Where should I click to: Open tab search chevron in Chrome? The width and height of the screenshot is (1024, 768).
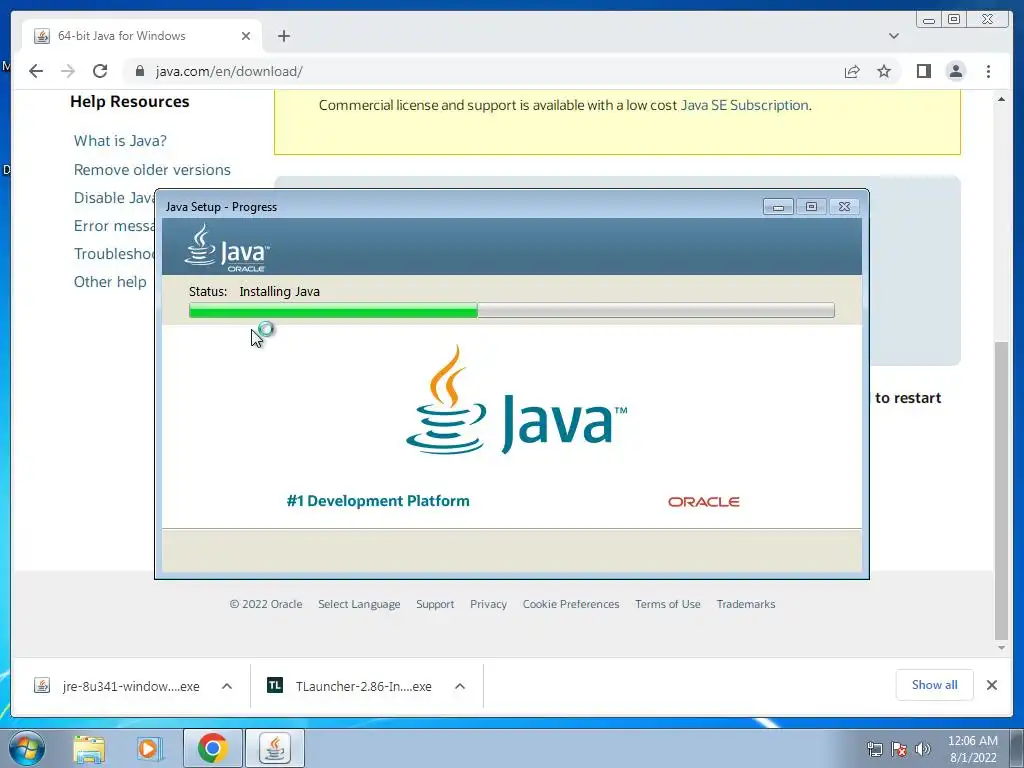(893, 36)
